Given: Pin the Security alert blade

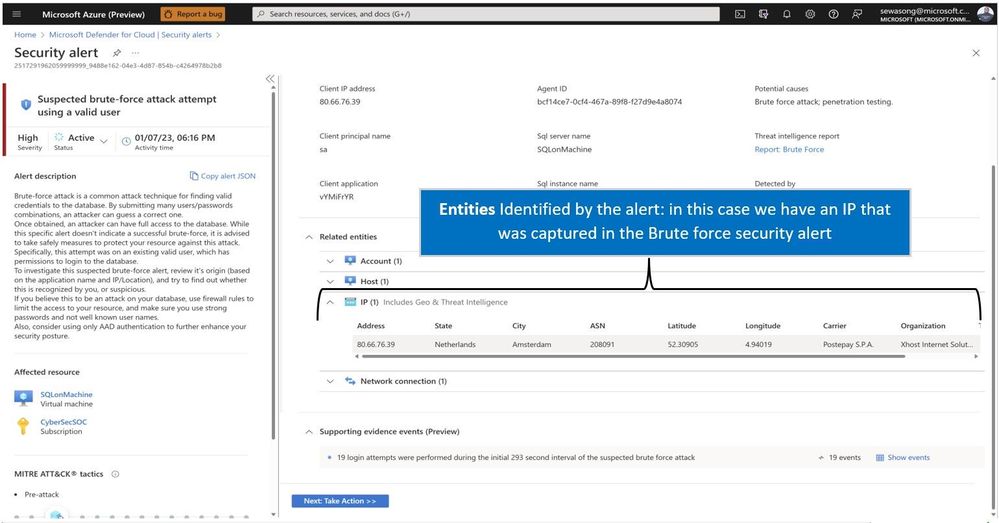Looking at the screenshot, I should point(117,53).
